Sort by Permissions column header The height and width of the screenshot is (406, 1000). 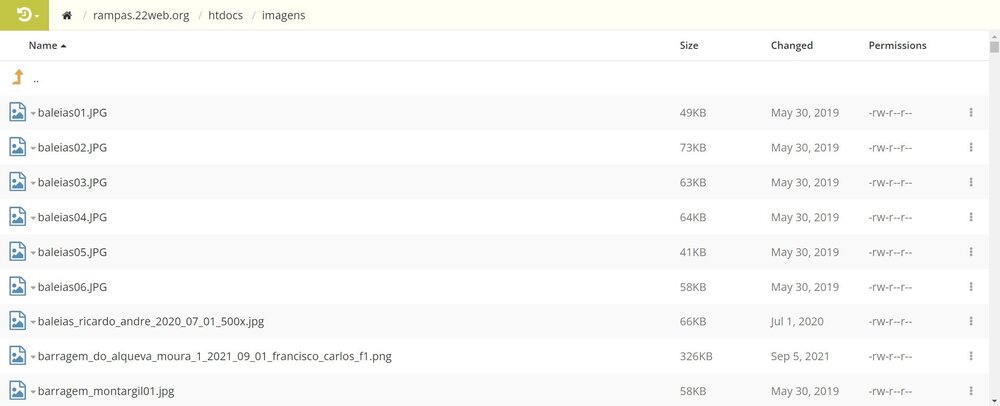pyautogui.click(x=897, y=45)
